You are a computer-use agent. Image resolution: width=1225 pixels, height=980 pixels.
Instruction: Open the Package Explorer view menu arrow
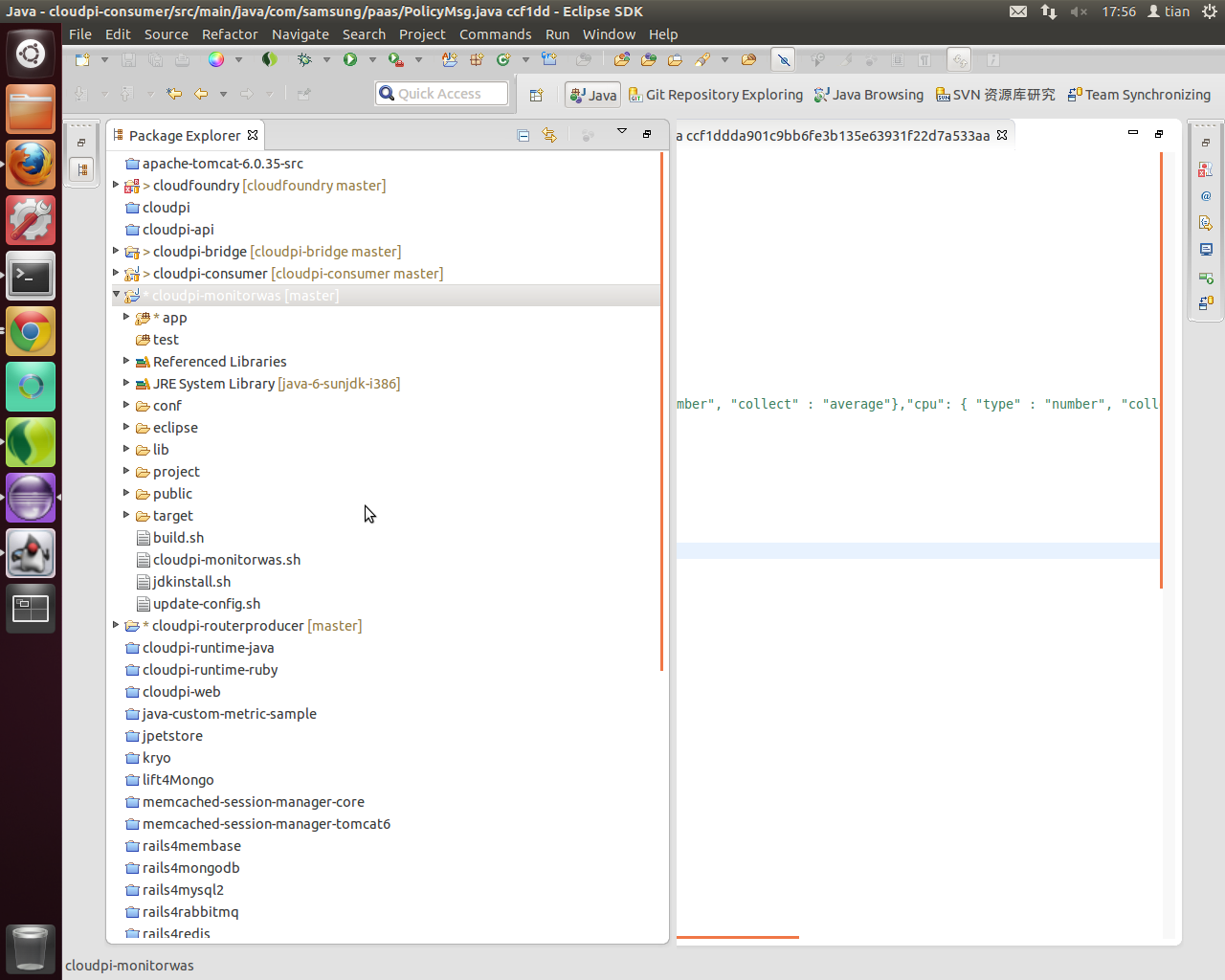[x=621, y=132]
